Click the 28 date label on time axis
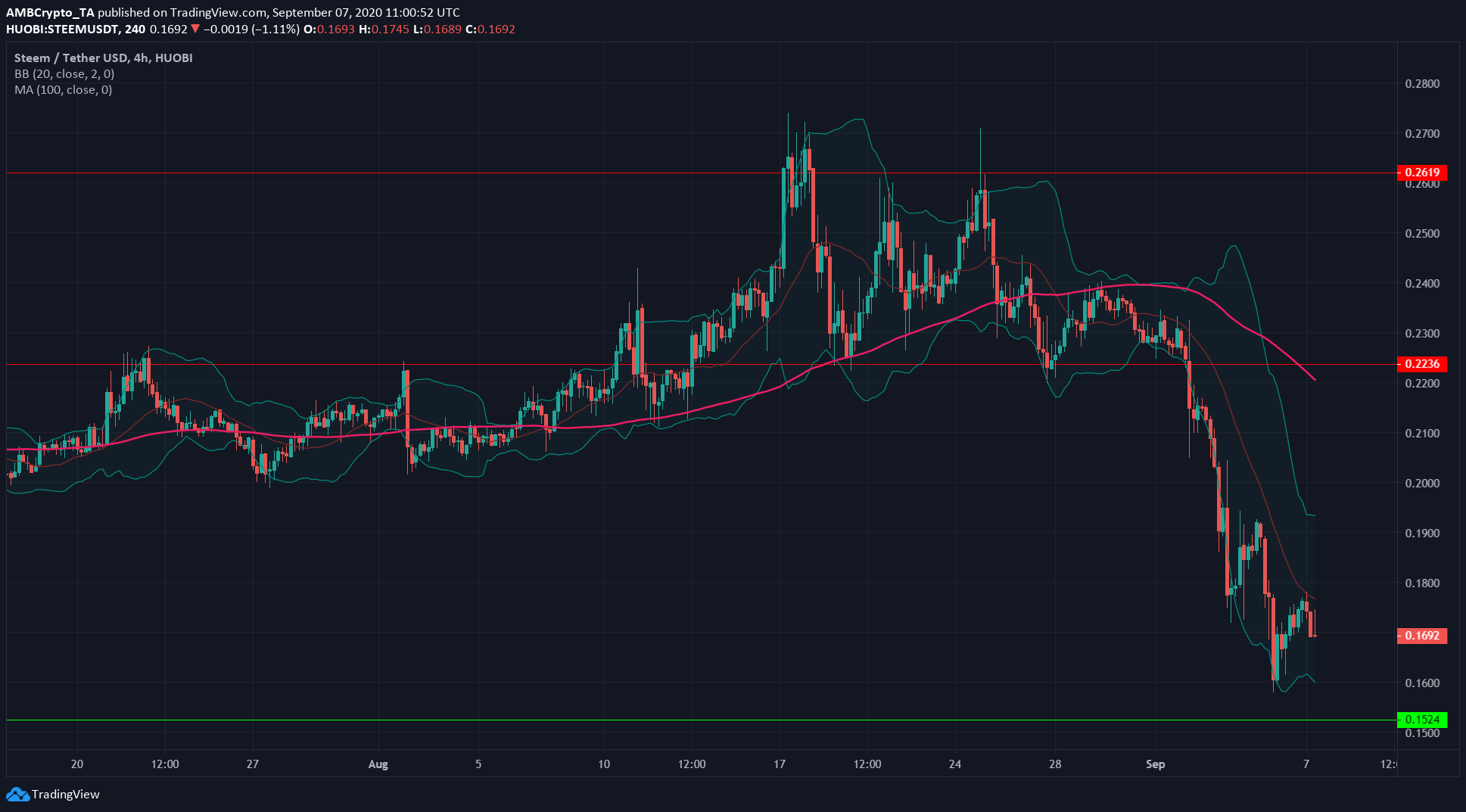1466x812 pixels. coord(1055,764)
